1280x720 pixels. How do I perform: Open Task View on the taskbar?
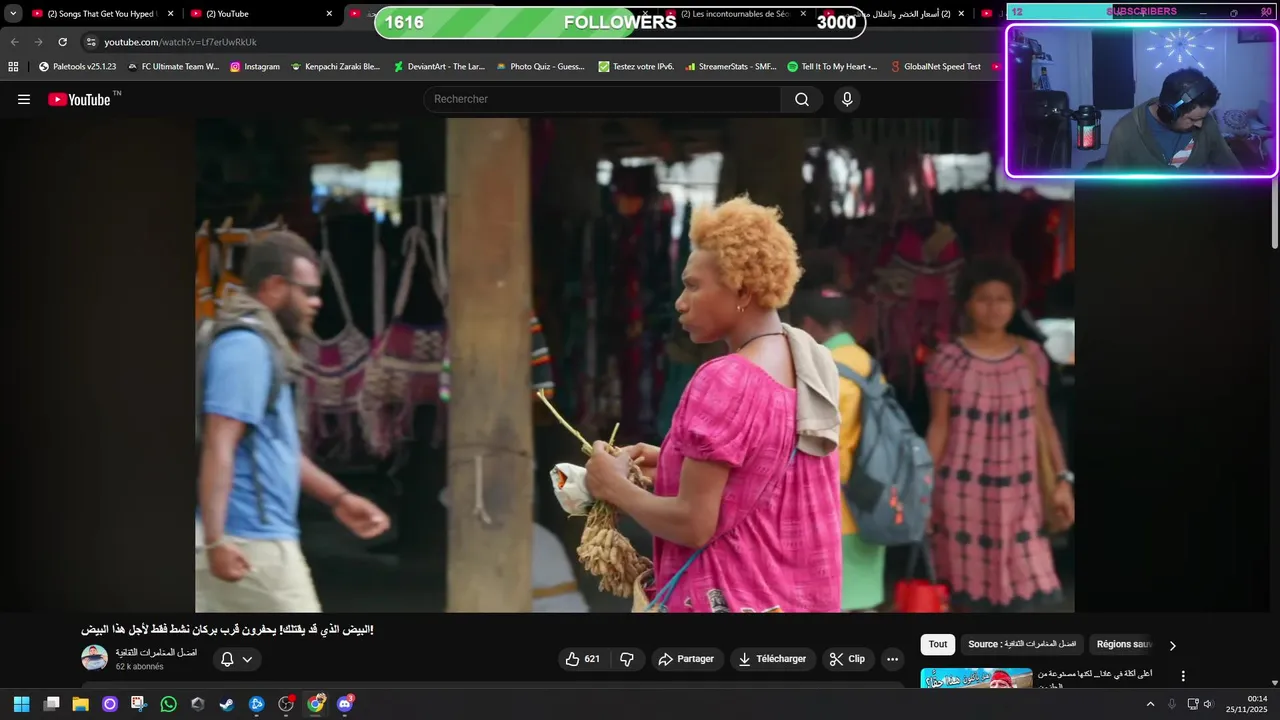click(52, 704)
